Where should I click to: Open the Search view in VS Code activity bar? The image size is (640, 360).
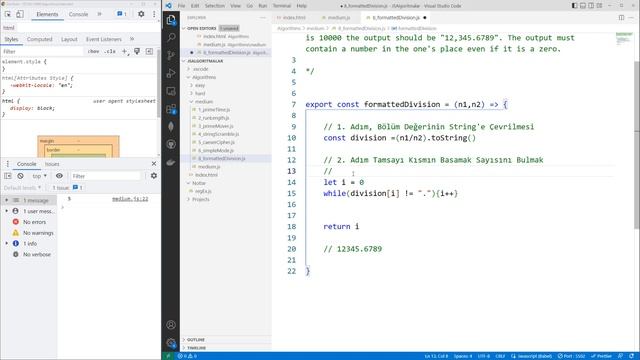[x=171, y=38]
